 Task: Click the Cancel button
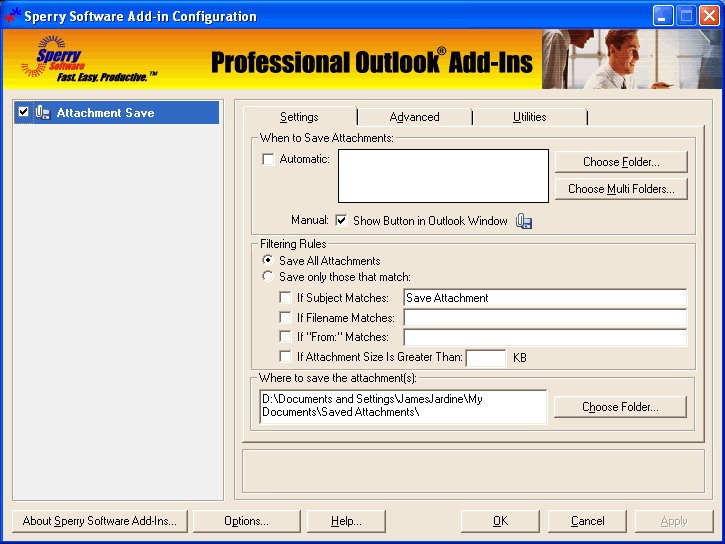(x=587, y=521)
